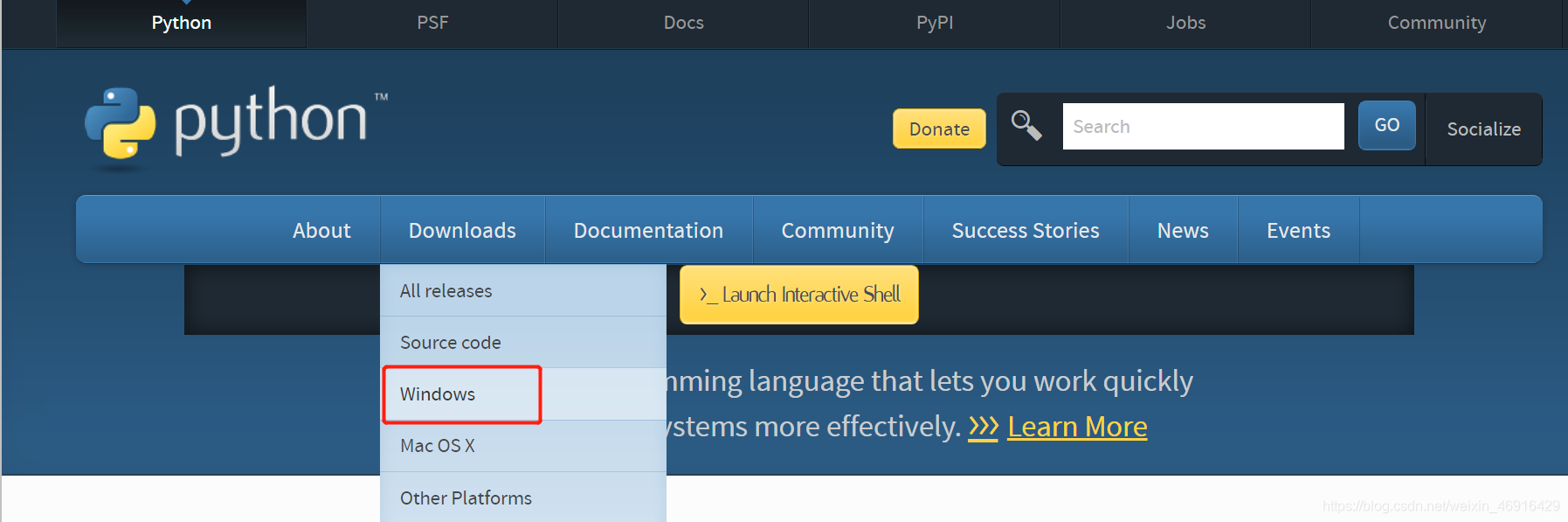Go to the Jobs top tab
Image resolution: width=1568 pixels, height=522 pixels.
point(1185,23)
